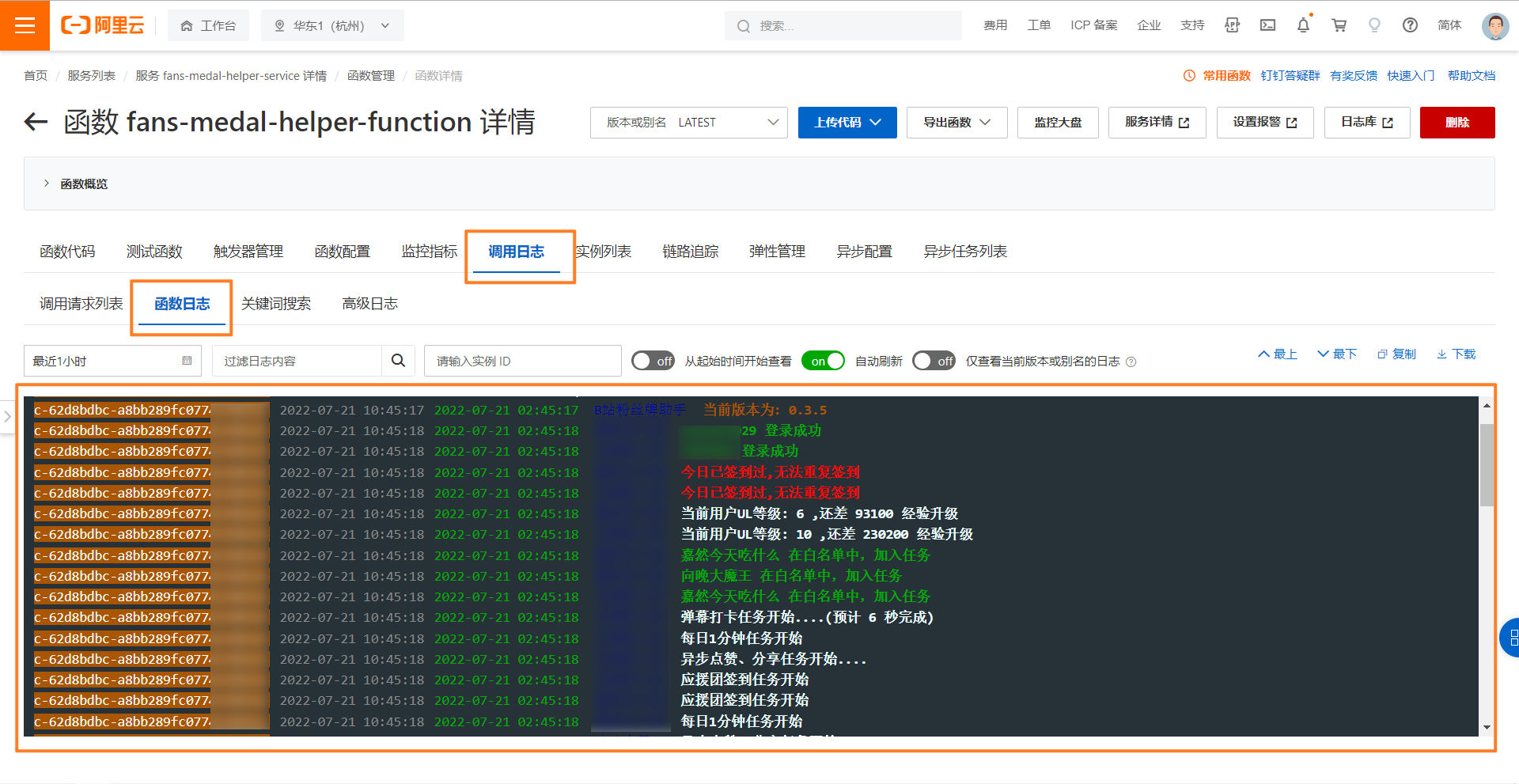Viewport: 1519px width, 784px height.
Task: Open the 华东1 (杭州) region selector
Action: click(x=332, y=25)
